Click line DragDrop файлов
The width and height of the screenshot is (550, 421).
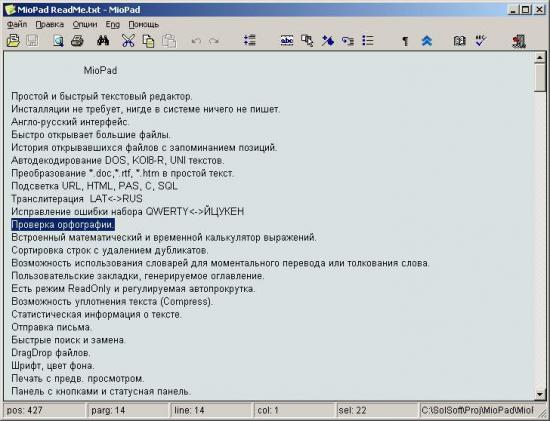coord(51,353)
